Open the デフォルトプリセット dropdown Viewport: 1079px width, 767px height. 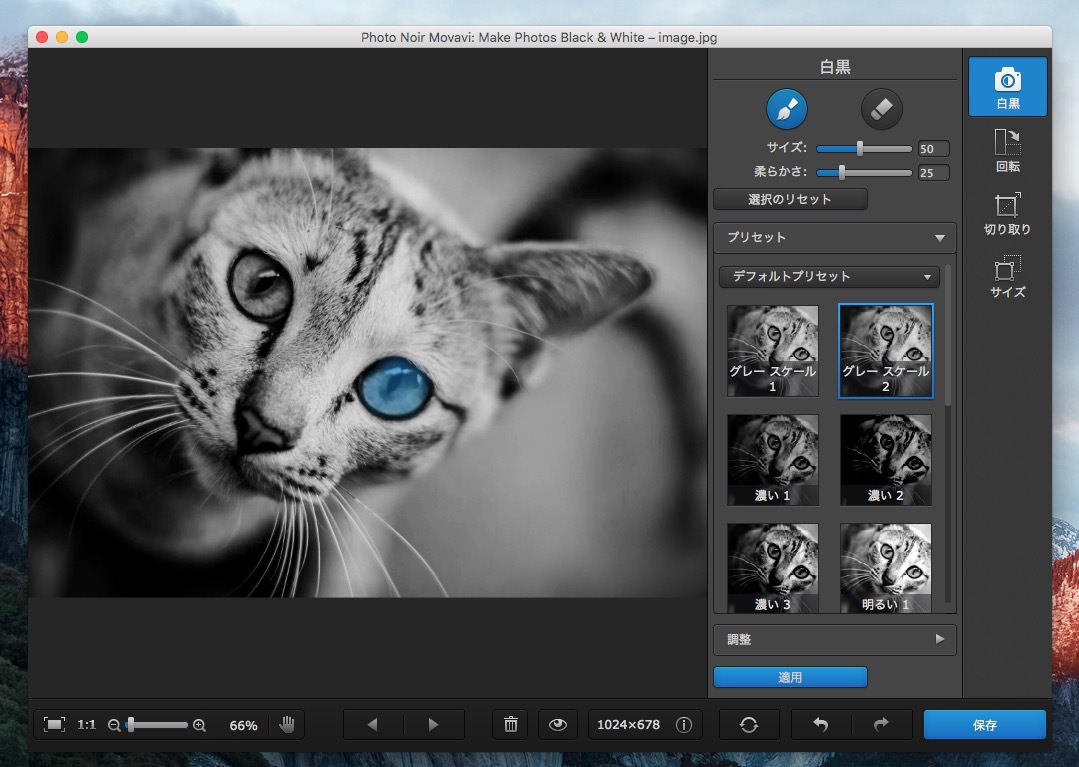[x=829, y=276]
